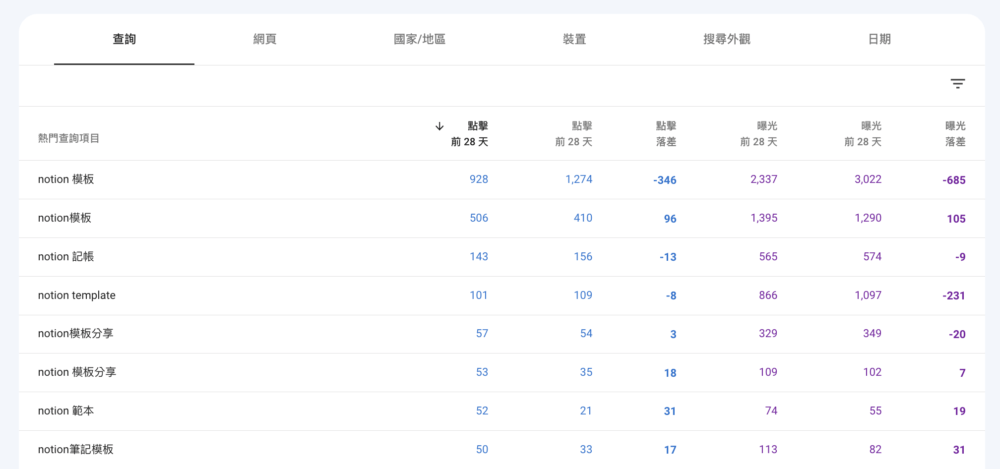The width and height of the screenshot is (1000, 469).
Task: Click the 熱門查詢項目 column header
Action: [x=69, y=139]
